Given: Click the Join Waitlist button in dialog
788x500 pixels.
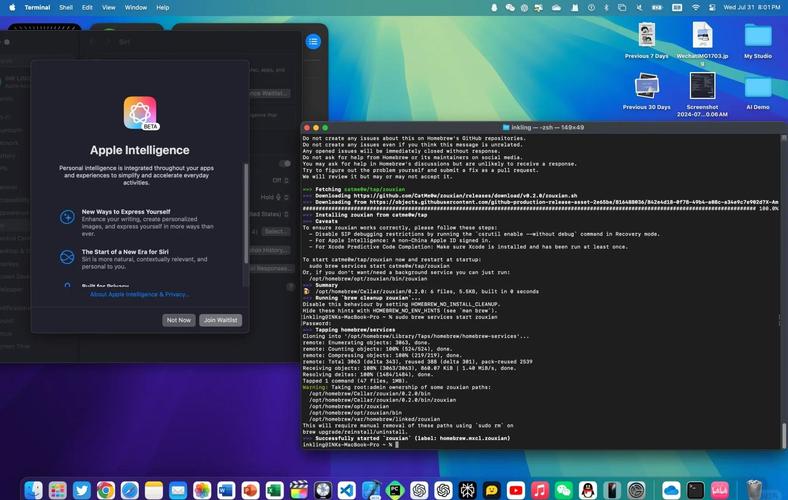Looking at the screenshot, I should [221, 320].
